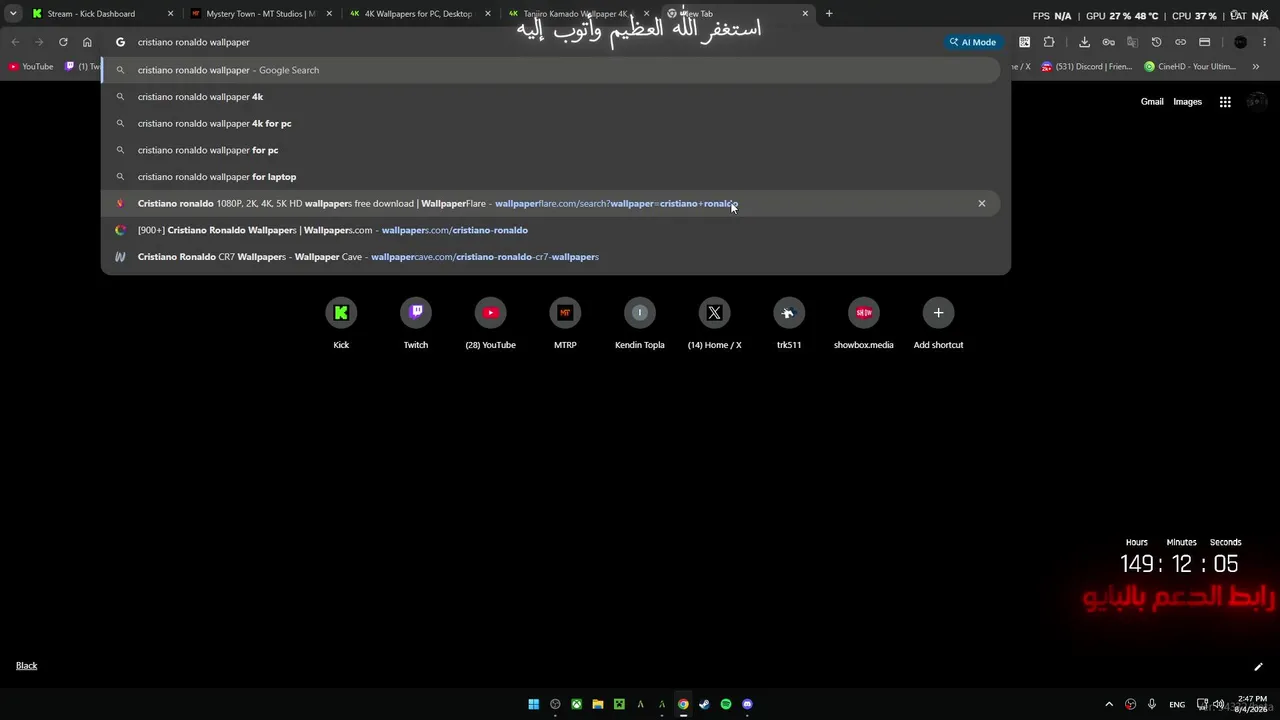The width and height of the screenshot is (1280, 720).
Task: Open the tab search dropdown arrow
Action: pyautogui.click(x=13, y=14)
